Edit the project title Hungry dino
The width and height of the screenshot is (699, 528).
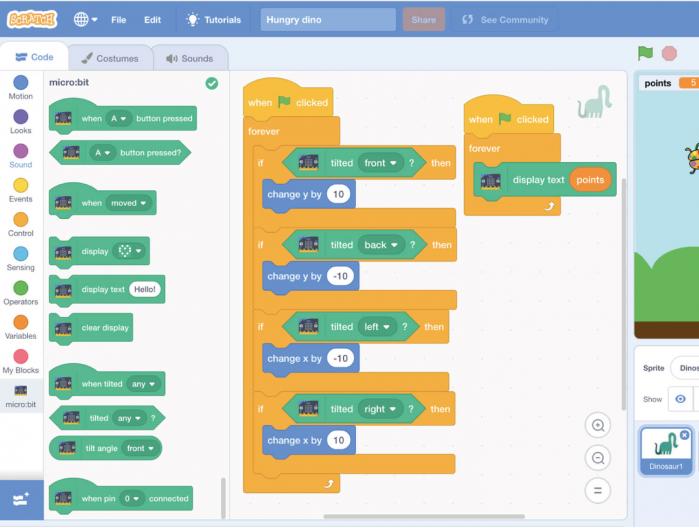tap(328, 20)
